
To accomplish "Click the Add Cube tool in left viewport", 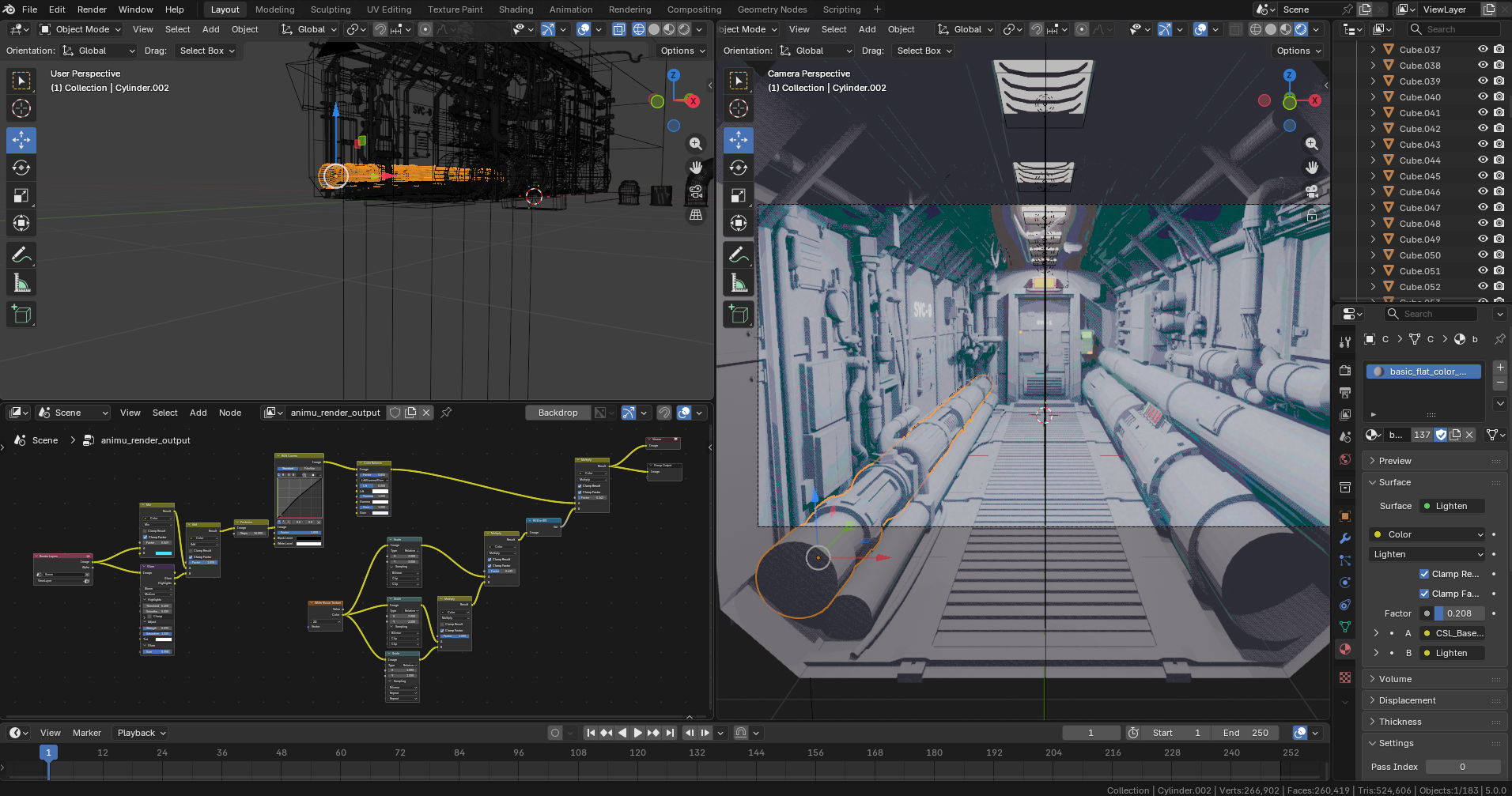I will (x=21, y=314).
